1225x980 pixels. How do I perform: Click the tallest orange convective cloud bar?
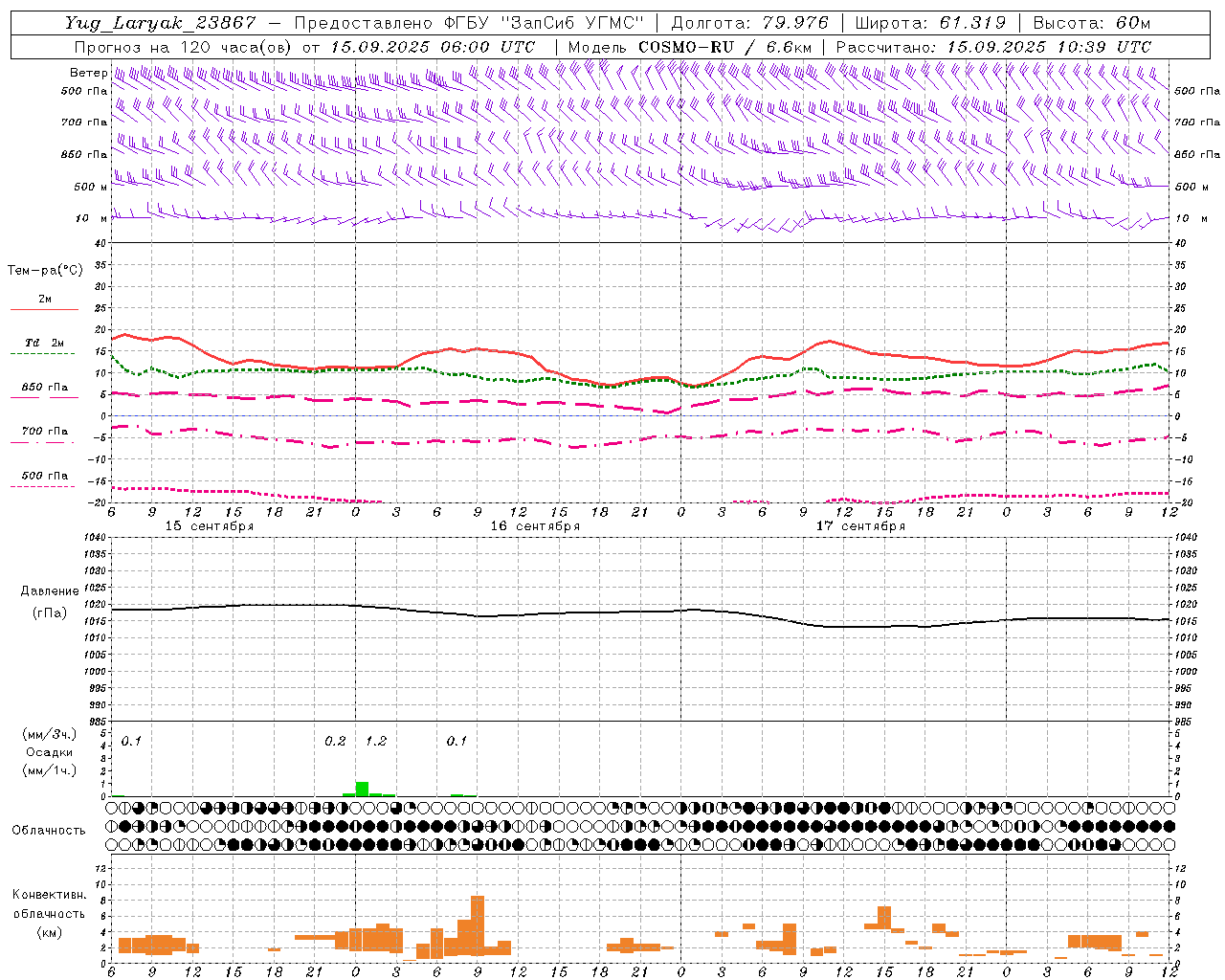(x=478, y=925)
